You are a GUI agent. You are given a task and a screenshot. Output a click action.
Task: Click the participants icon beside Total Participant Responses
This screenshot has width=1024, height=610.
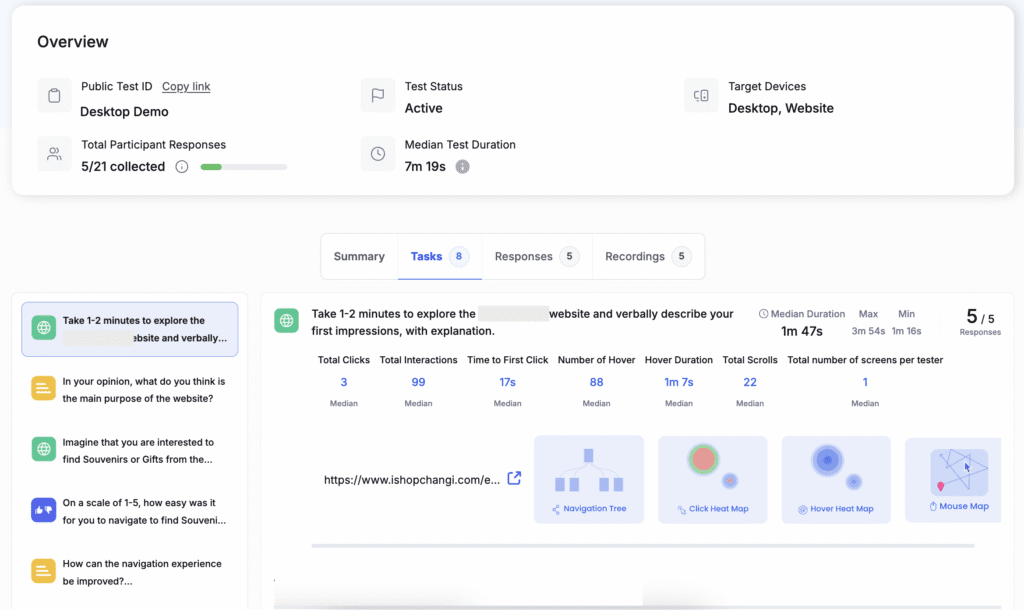[x=55, y=154]
